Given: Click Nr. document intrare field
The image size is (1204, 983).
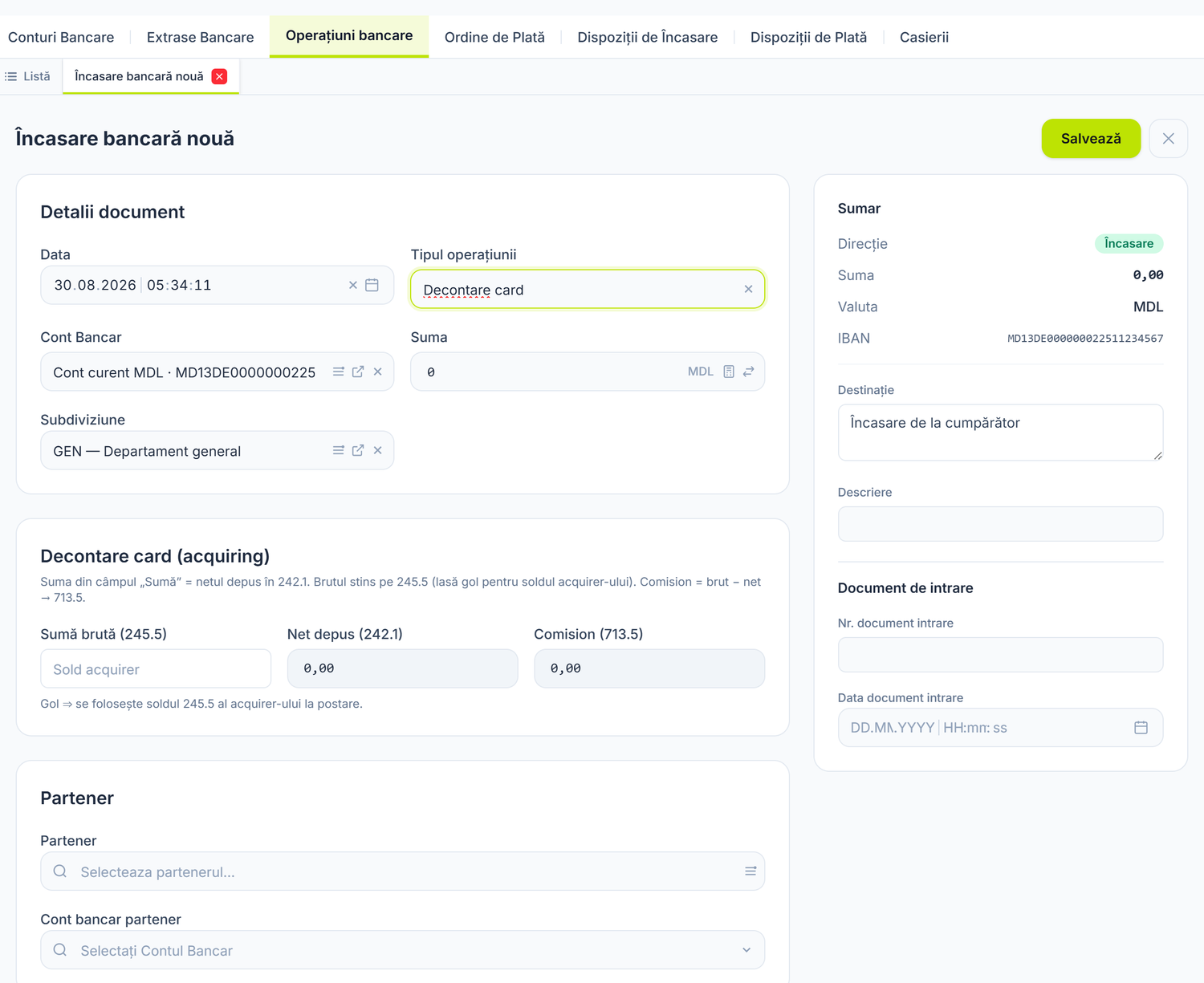Looking at the screenshot, I should [x=1000, y=655].
